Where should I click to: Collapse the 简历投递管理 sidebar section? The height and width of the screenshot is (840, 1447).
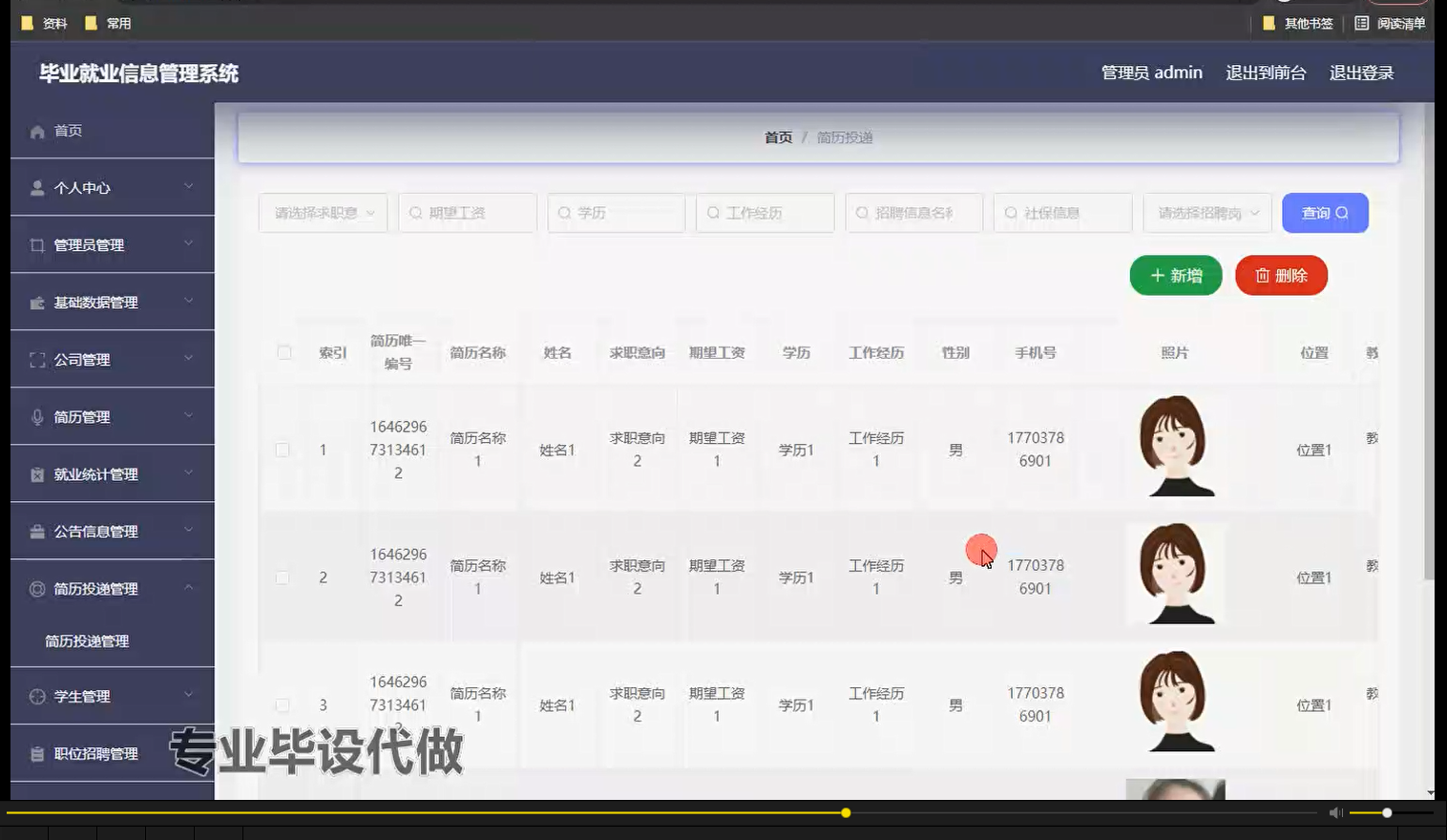pyautogui.click(x=108, y=589)
